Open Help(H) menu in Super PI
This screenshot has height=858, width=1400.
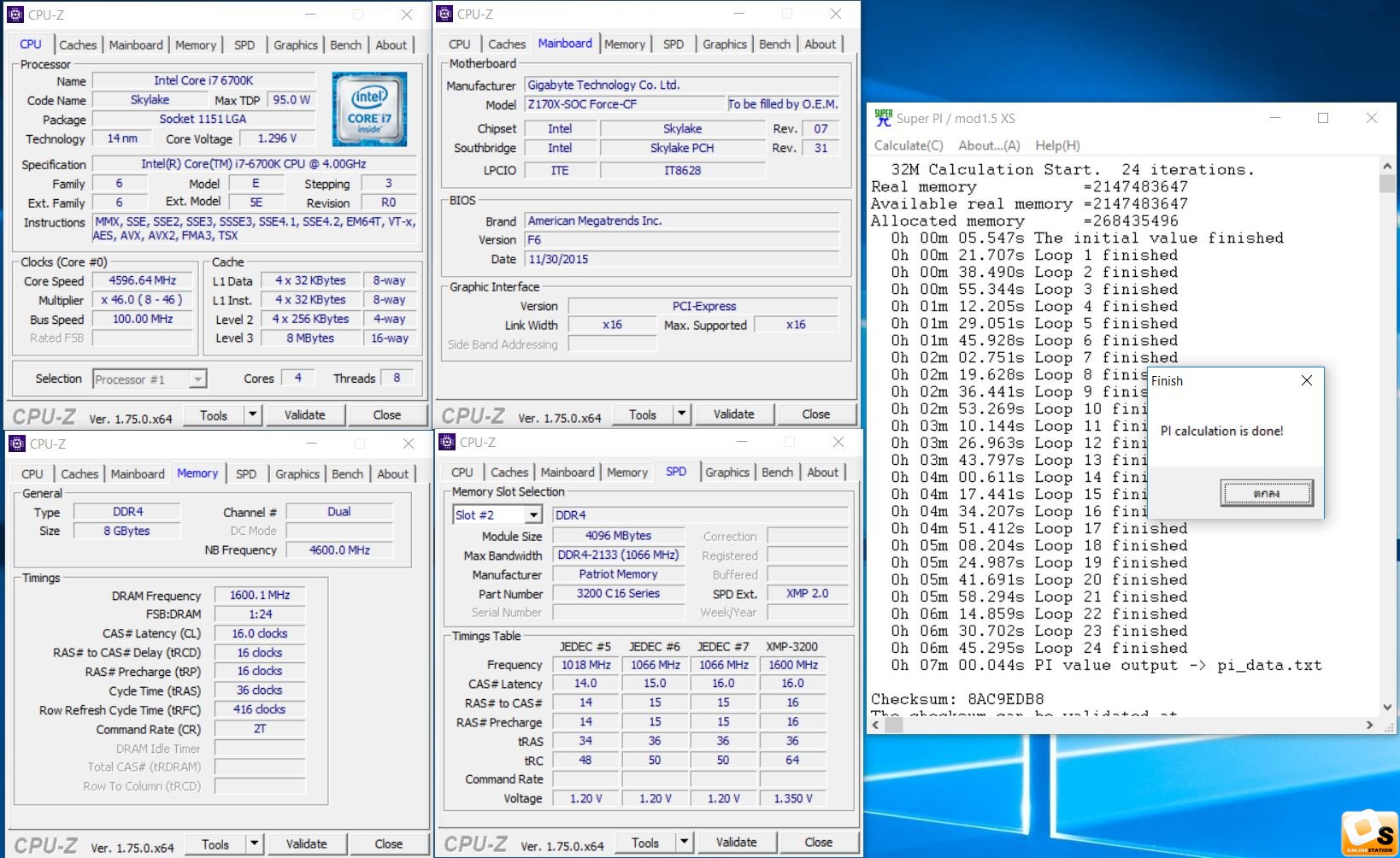[1057, 145]
